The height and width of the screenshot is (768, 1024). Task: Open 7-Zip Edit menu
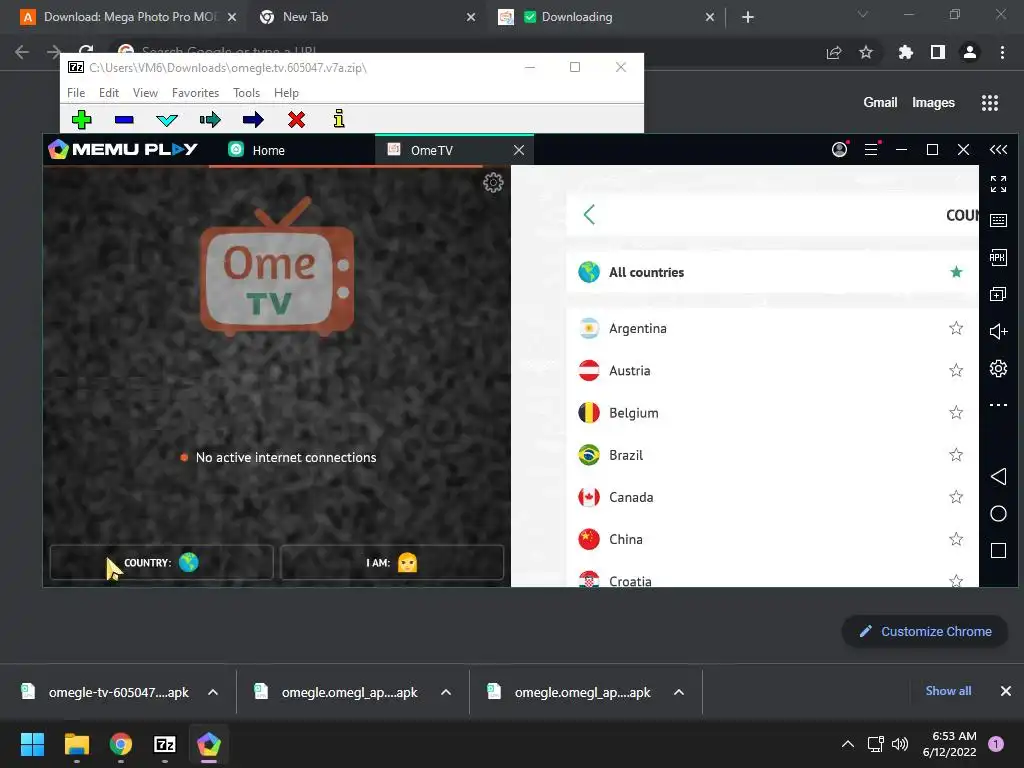pyautogui.click(x=109, y=93)
